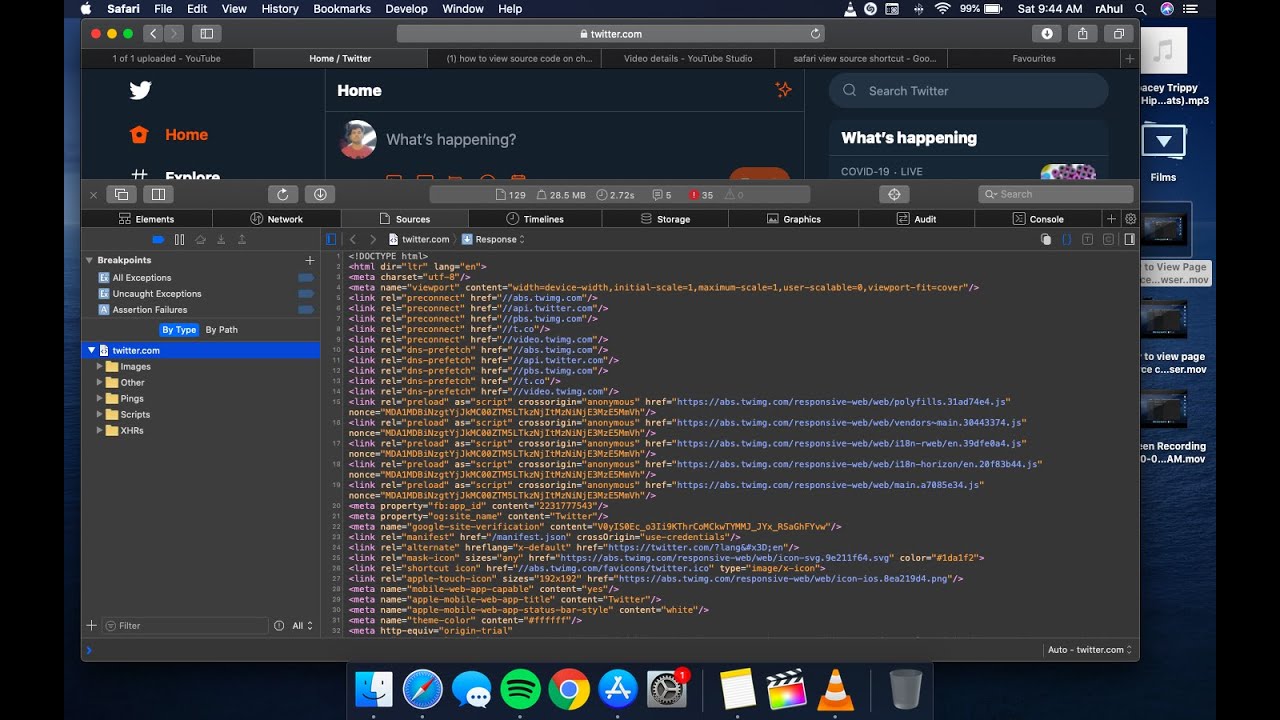Viewport: 1280px width, 720px height.
Task: Switch to Storage tab
Action: point(665,219)
